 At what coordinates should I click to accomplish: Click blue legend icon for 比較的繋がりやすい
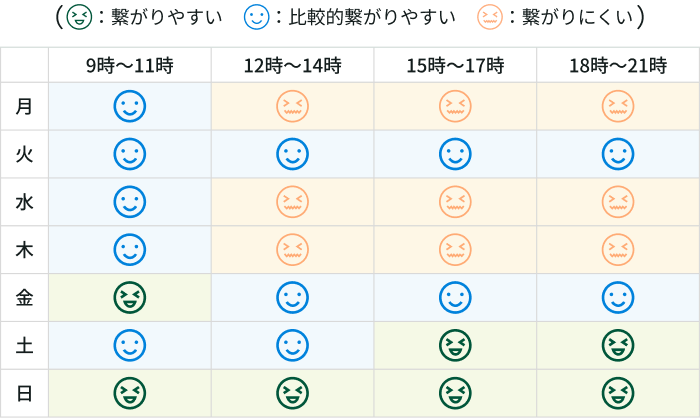[258, 17]
